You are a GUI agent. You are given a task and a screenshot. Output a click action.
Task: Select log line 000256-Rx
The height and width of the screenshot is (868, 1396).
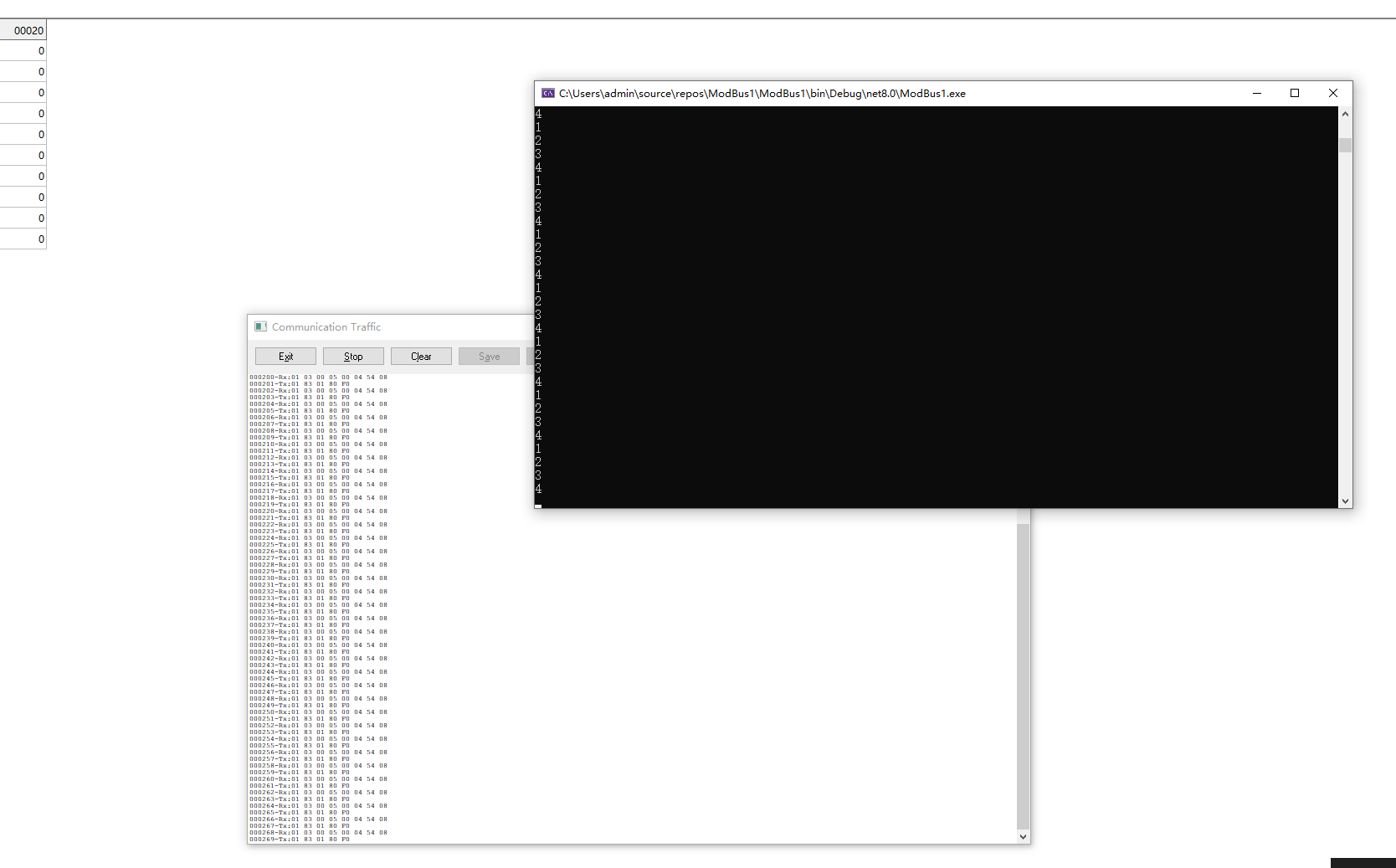click(x=318, y=752)
